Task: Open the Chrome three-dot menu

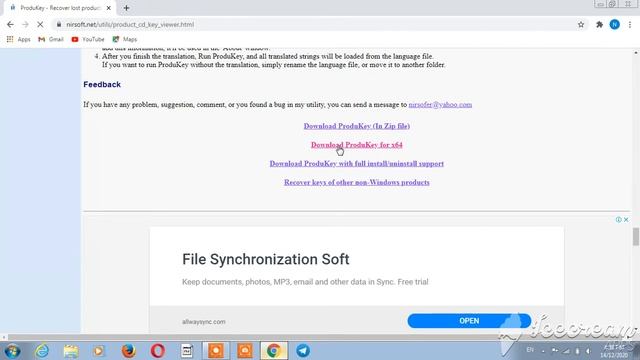Action: click(x=630, y=24)
